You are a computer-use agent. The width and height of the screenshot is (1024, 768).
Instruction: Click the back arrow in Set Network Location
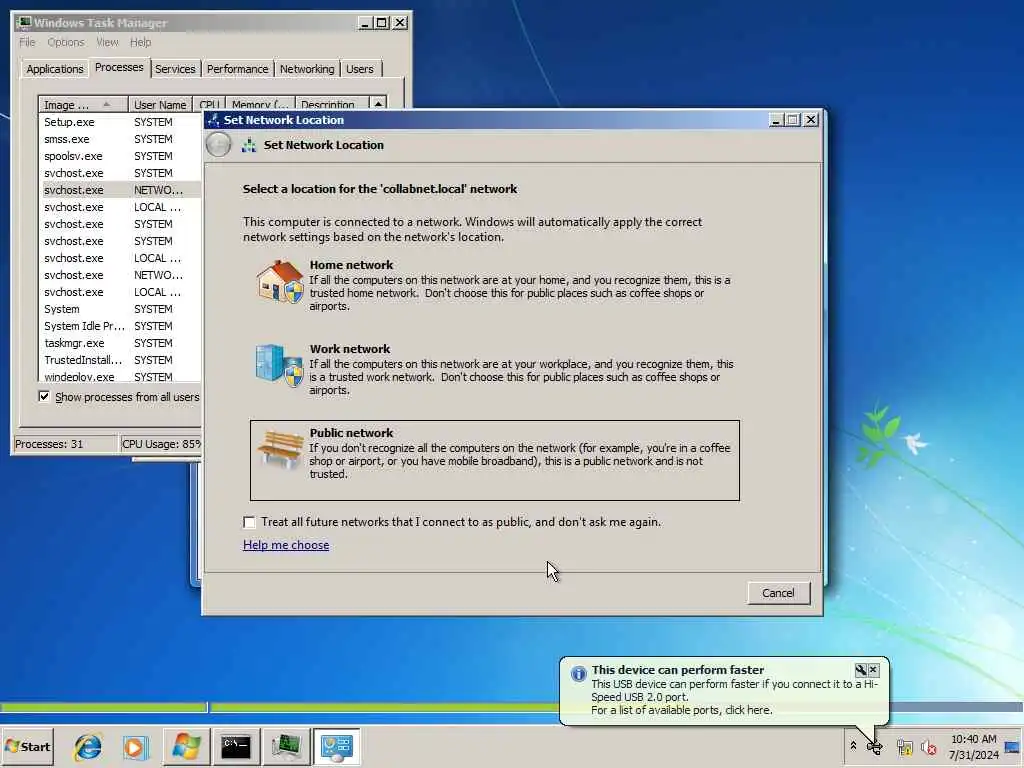tap(218, 145)
